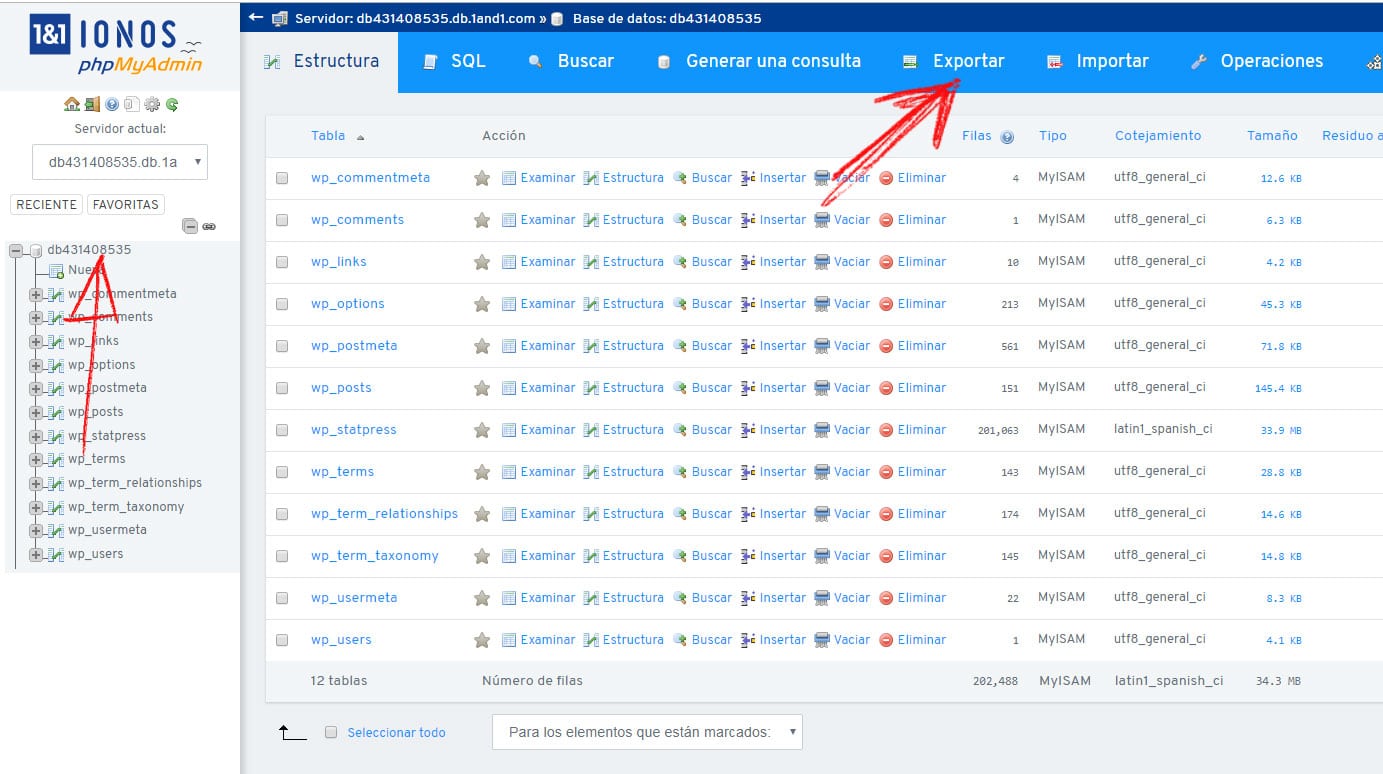Viewport: 1383px width, 774px height.
Task: Click the logout door icon
Action: (x=91, y=104)
